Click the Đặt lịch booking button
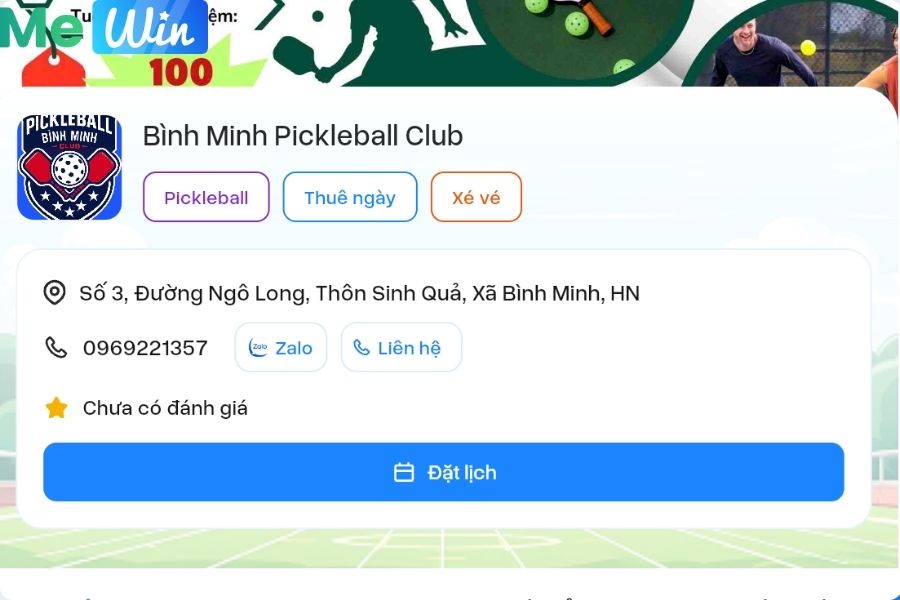 (444, 472)
